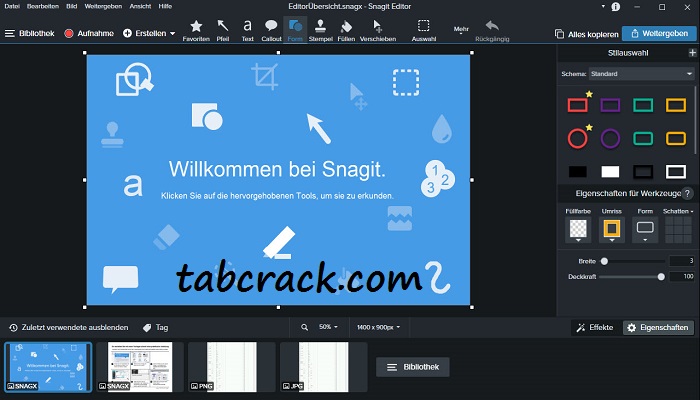The height and width of the screenshot is (400, 700).
Task: Choose the solid black rectangle style
Action: 577,172
